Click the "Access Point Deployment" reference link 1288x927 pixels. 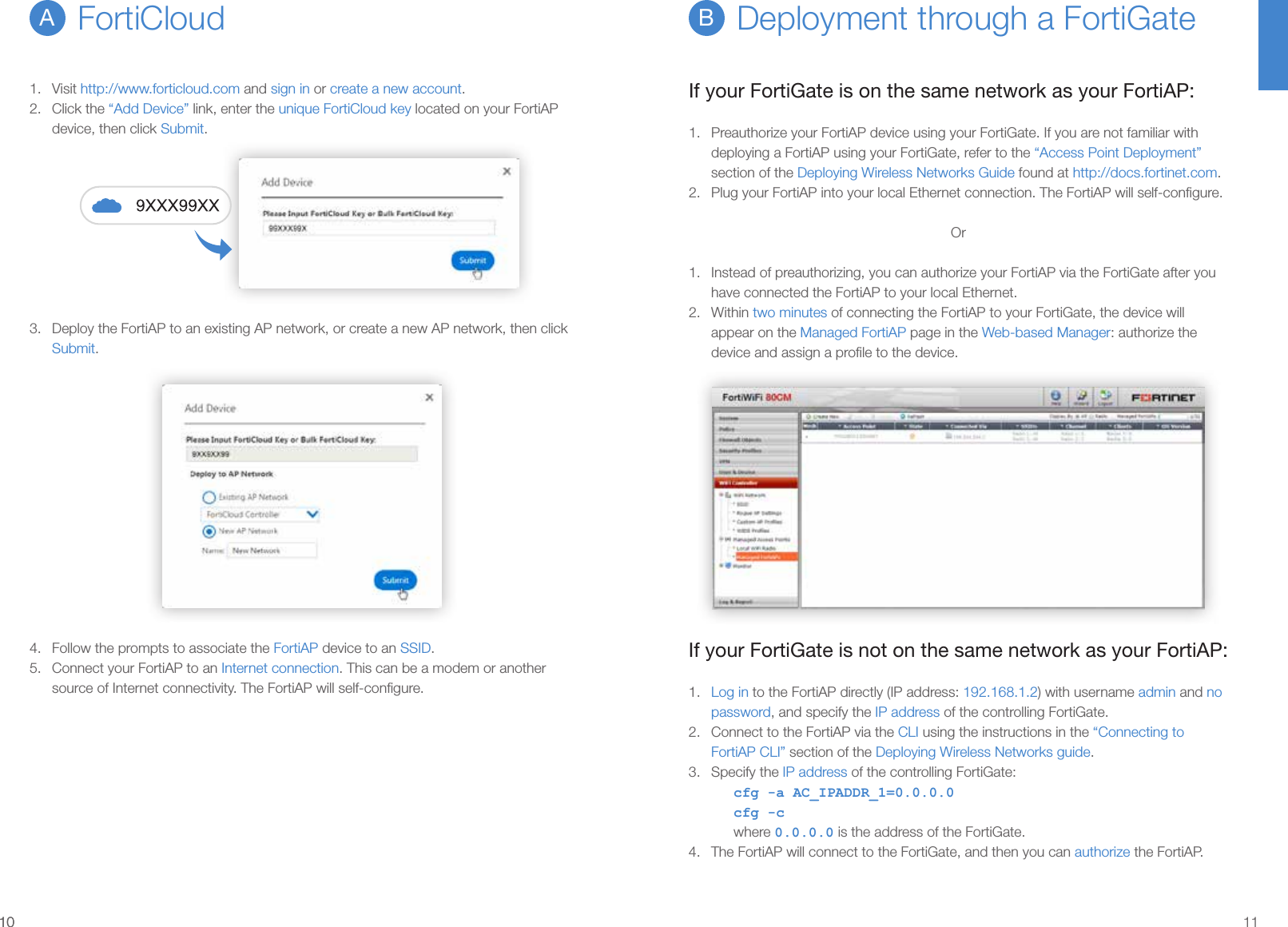click(1118, 153)
